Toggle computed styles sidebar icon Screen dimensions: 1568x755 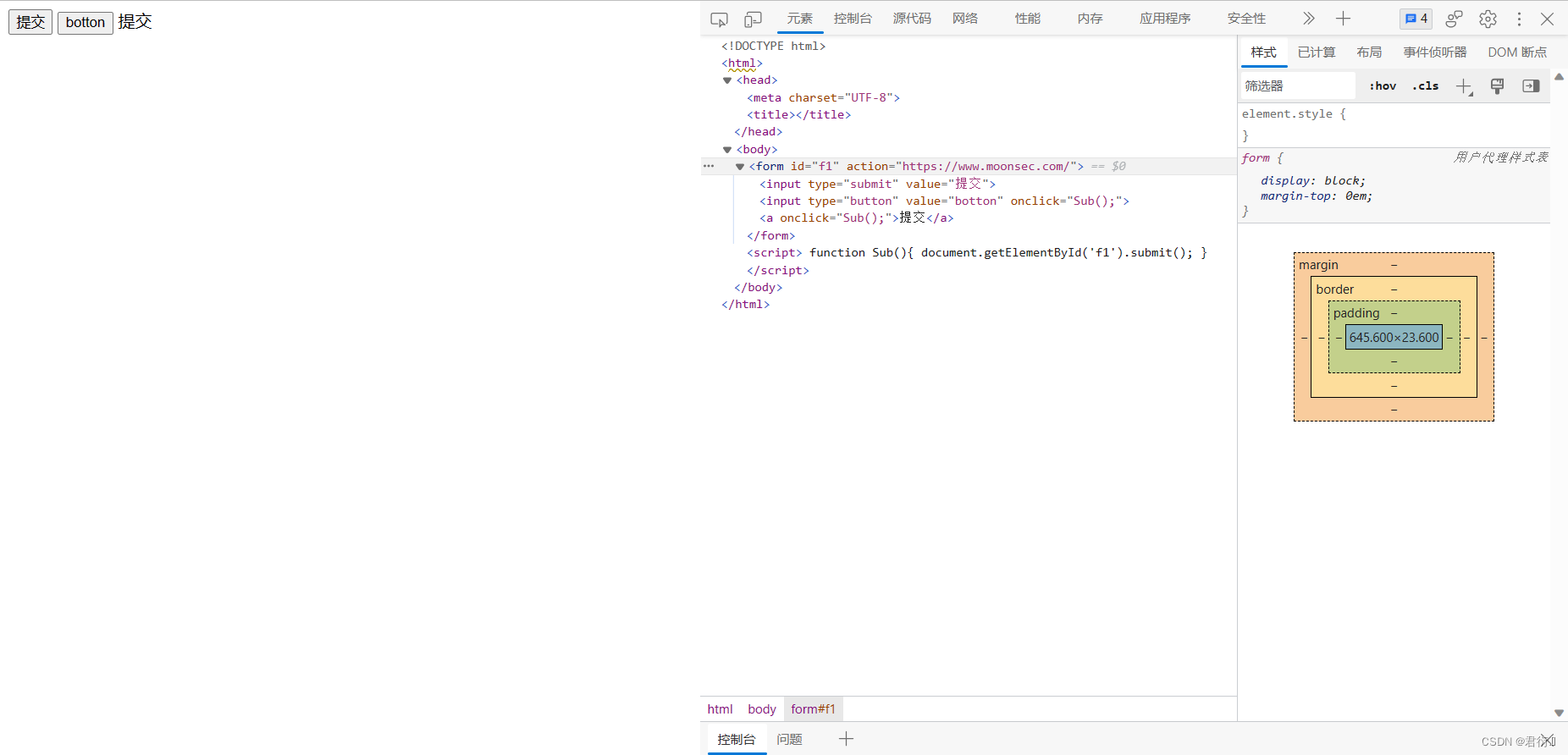click(x=1531, y=85)
